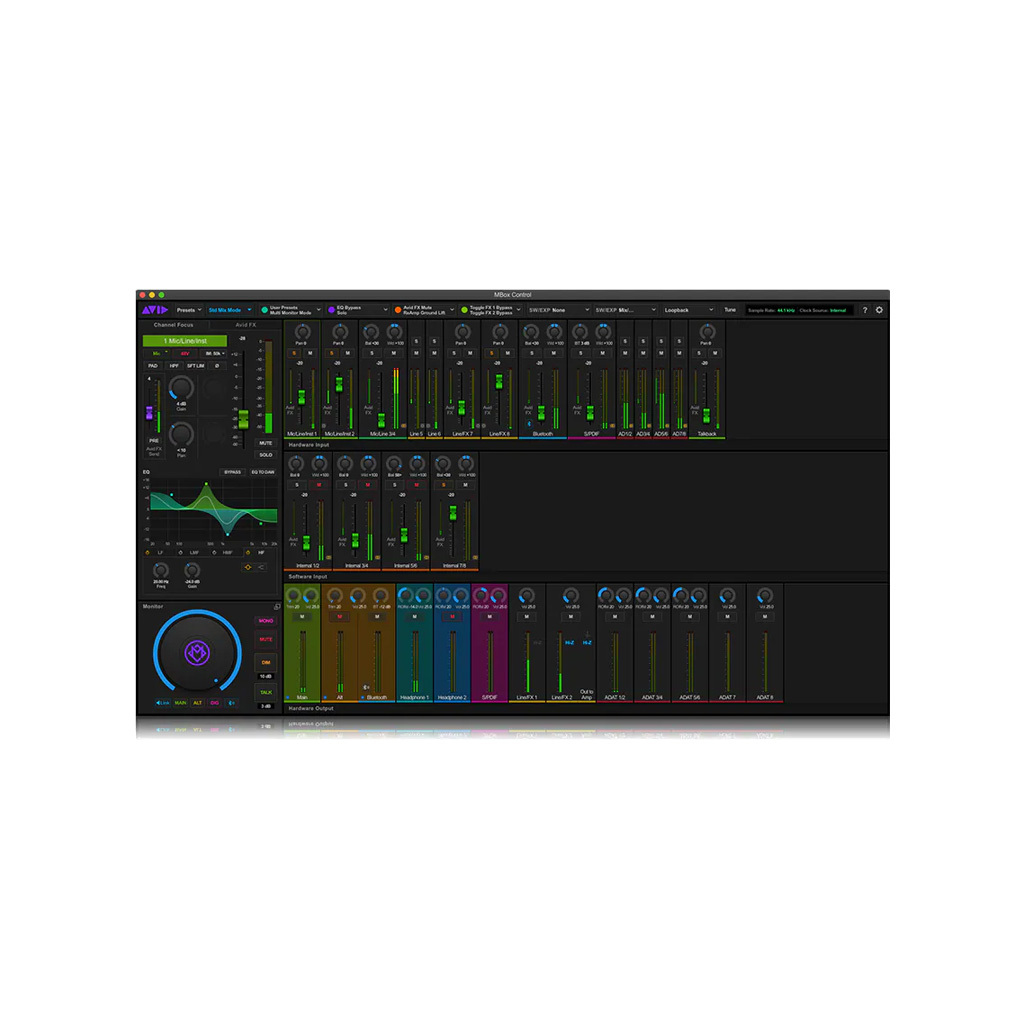
Task: Toggle MONO in the Monitor section
Action: coord(266,620)
